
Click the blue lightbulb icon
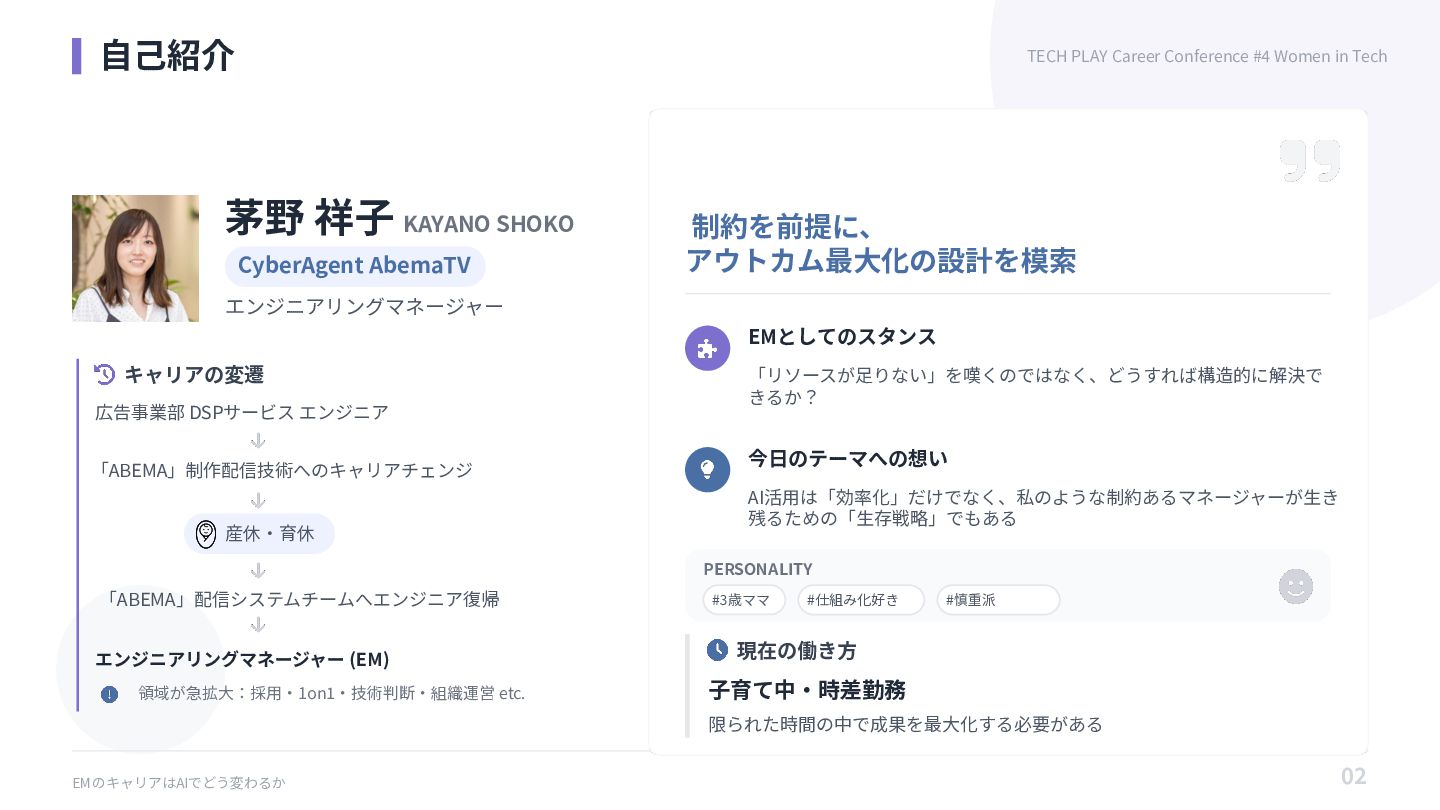click(x=707, y=469)
